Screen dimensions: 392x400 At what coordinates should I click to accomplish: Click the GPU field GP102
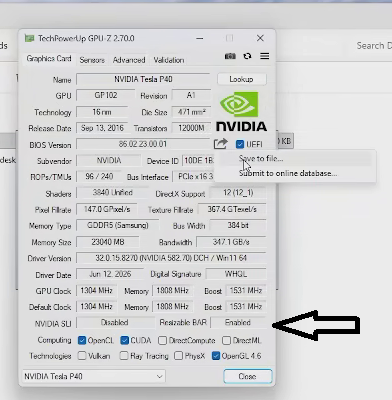106,95
